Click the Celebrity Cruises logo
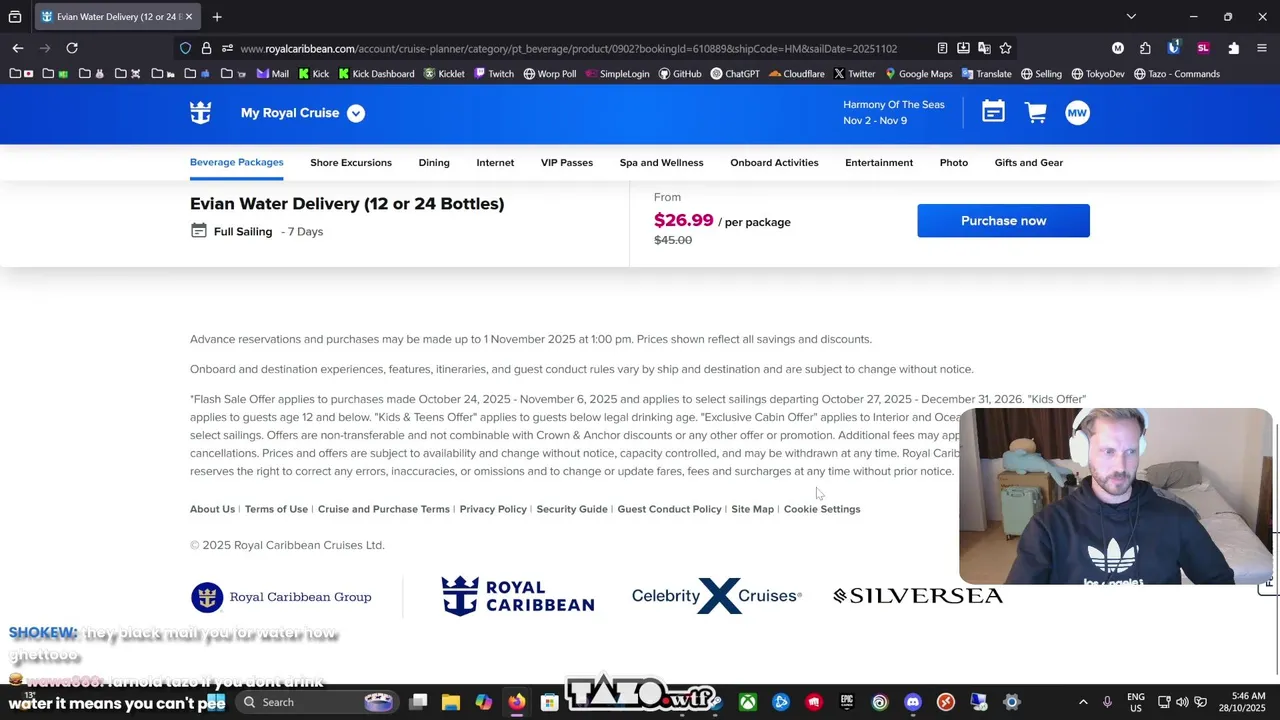 click(x=716, y=596)
